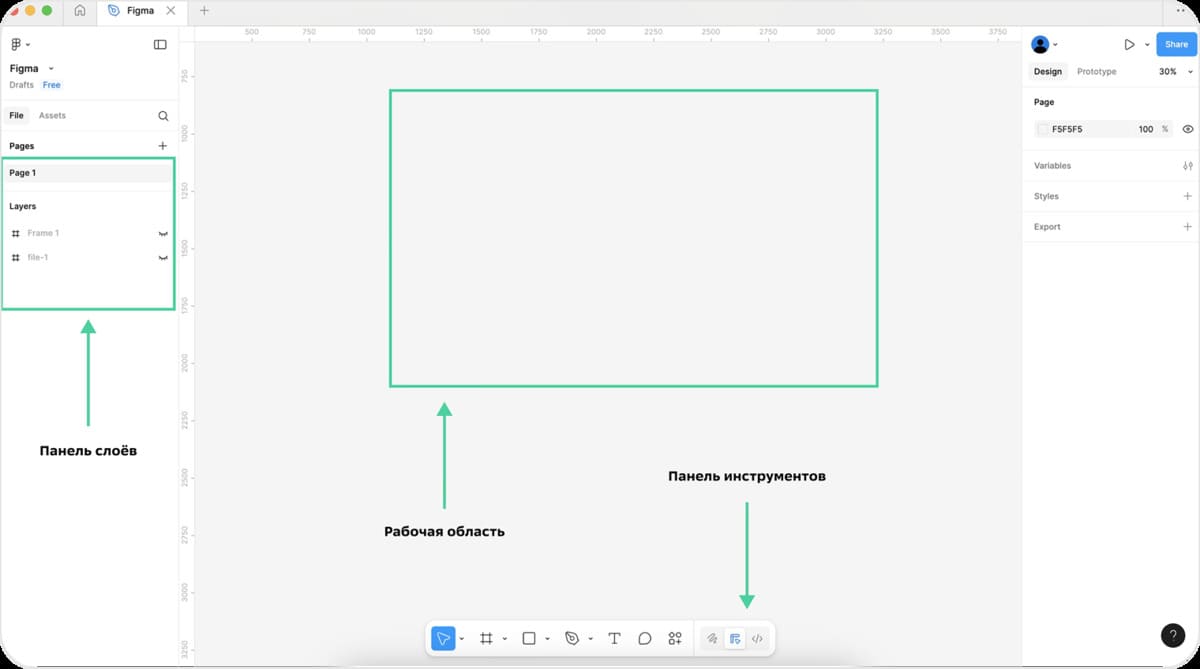The image size is (1200, 669).
Task: Click the search icon in left panel
Action: 163,116
